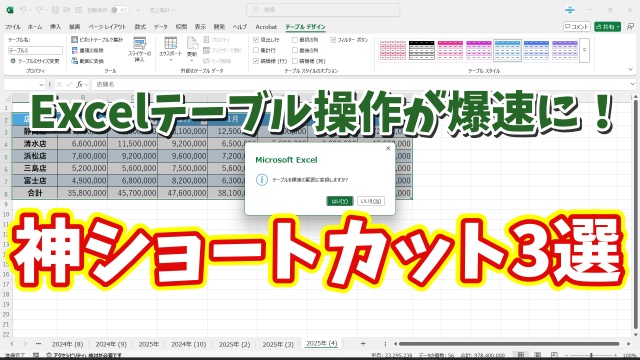Click the コメント comments button

pos(577,27)
